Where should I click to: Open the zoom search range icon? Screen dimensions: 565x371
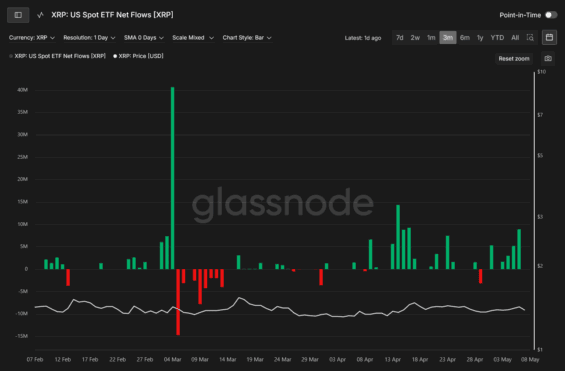click(x=530, y=37)
